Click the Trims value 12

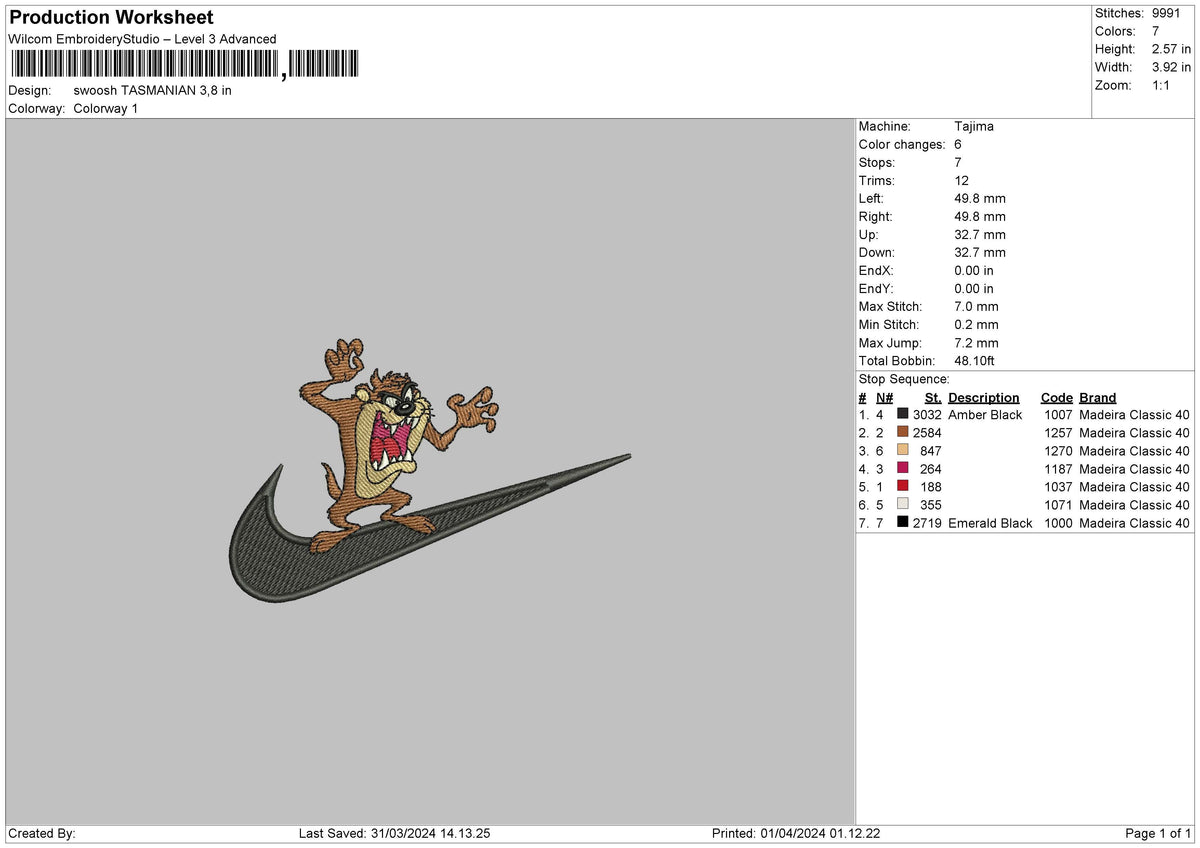tap(962, 181)
